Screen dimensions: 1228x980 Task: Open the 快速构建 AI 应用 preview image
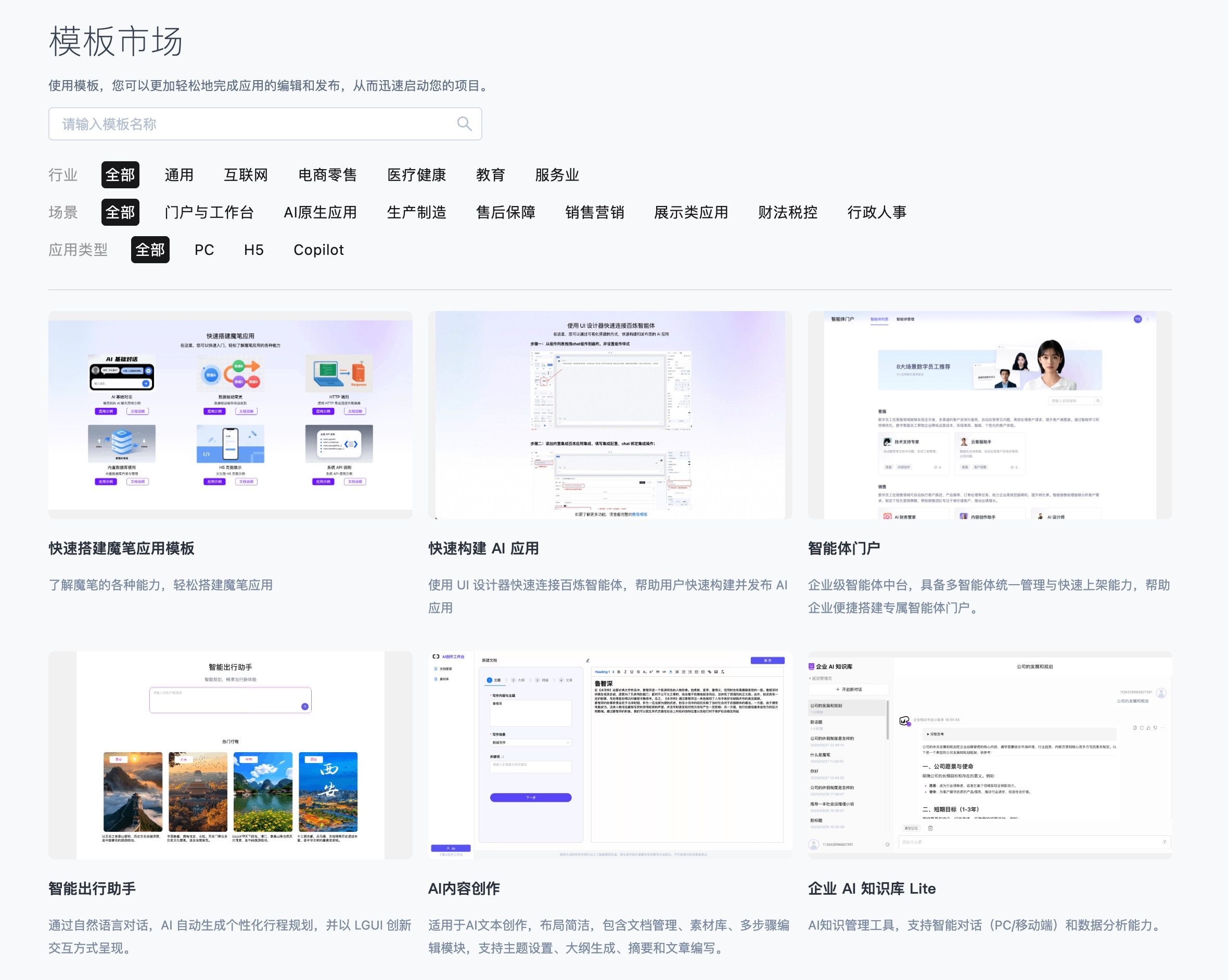(609, 415)
